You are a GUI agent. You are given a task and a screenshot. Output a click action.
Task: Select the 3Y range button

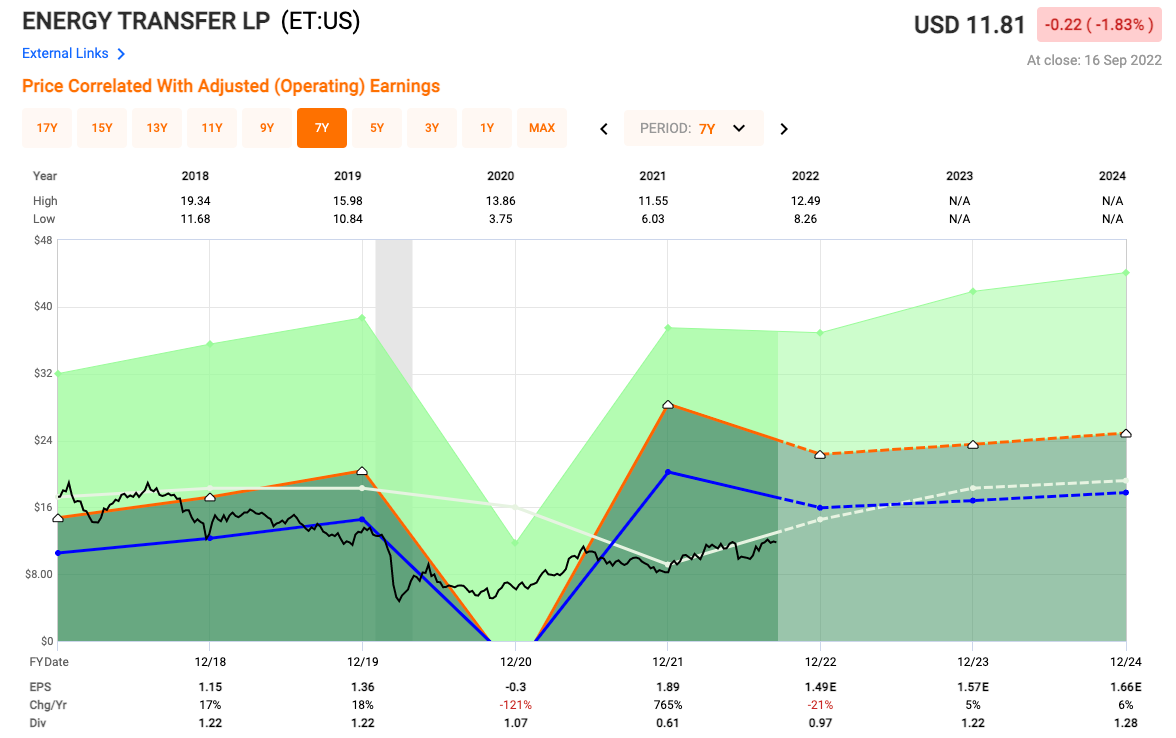432,128
